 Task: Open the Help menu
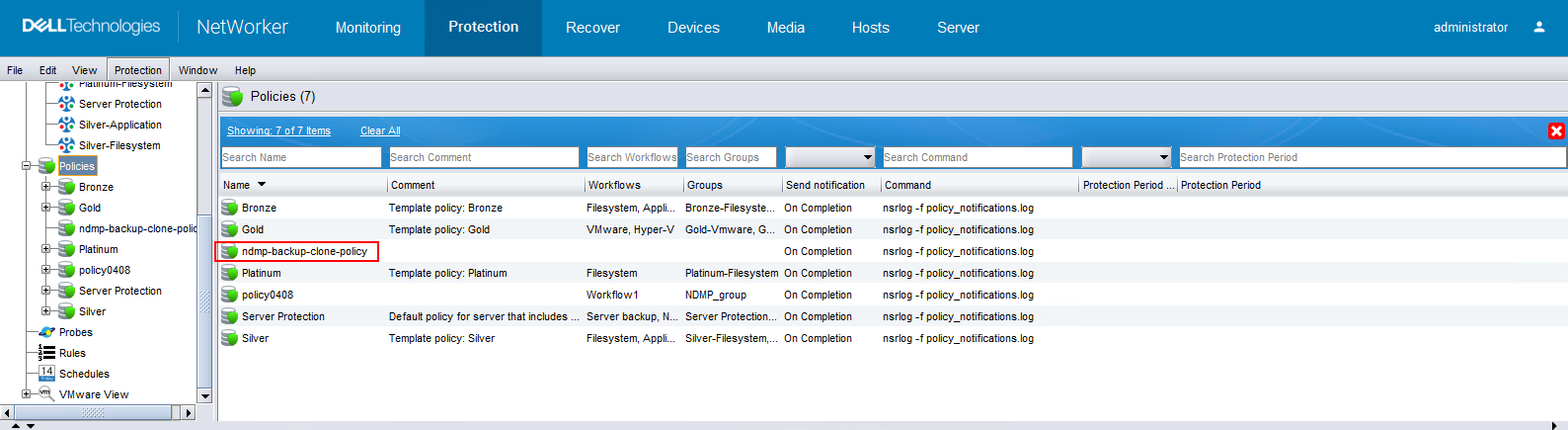pos(245,70)
